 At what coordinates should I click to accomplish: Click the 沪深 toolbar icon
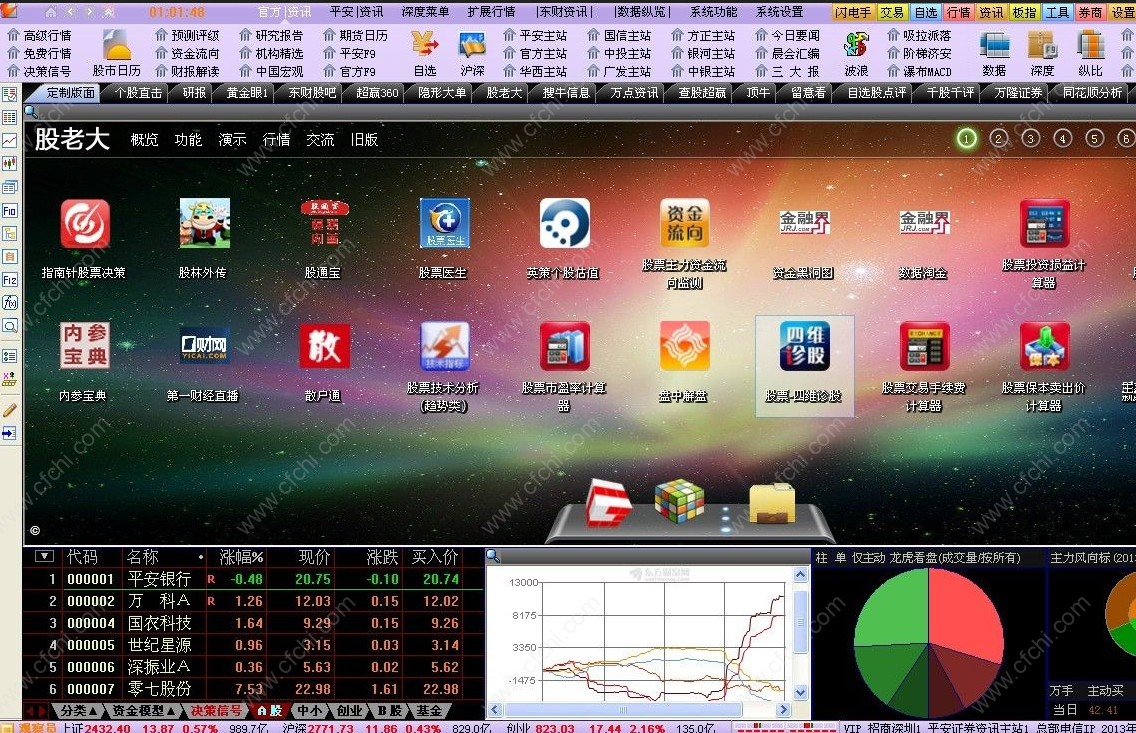472,54
